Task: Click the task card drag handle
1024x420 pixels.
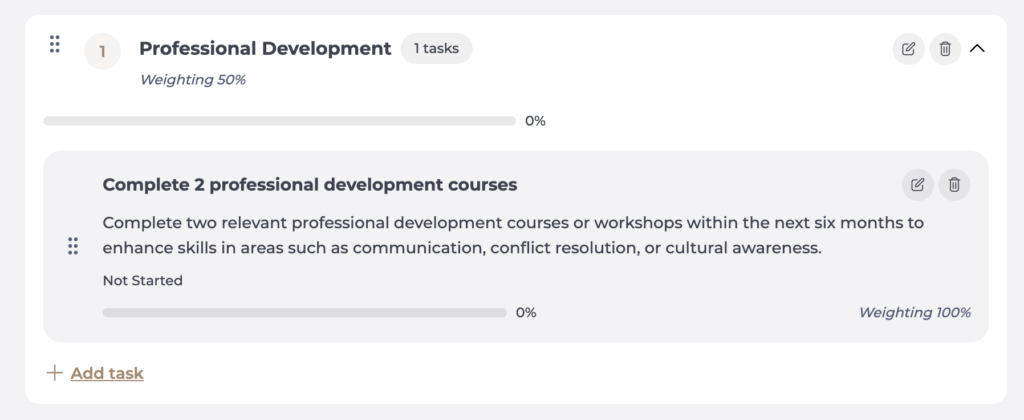Action: click(73, 246)
